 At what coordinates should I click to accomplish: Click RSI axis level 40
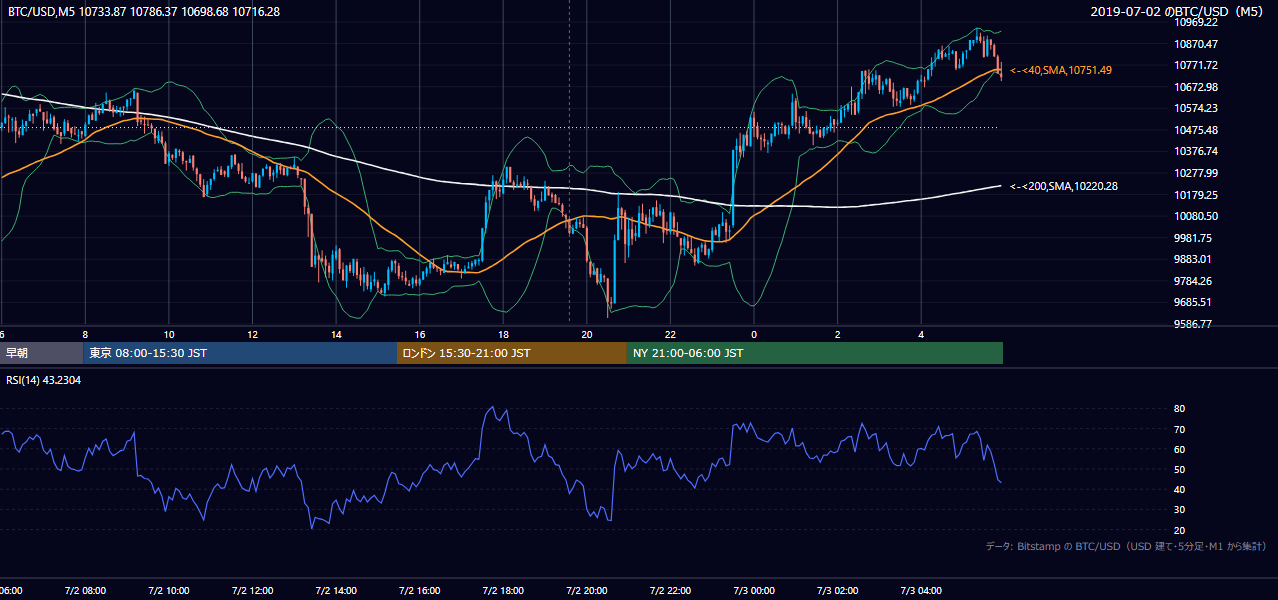pyautogui.click(x=1179, y=489)
